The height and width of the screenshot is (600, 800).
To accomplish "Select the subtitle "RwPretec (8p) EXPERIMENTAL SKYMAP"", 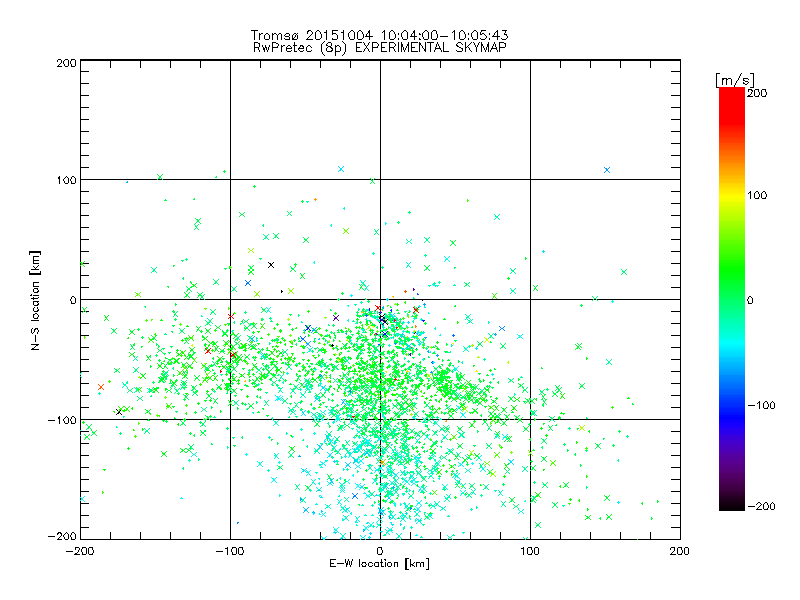I will tap(380, 47).
